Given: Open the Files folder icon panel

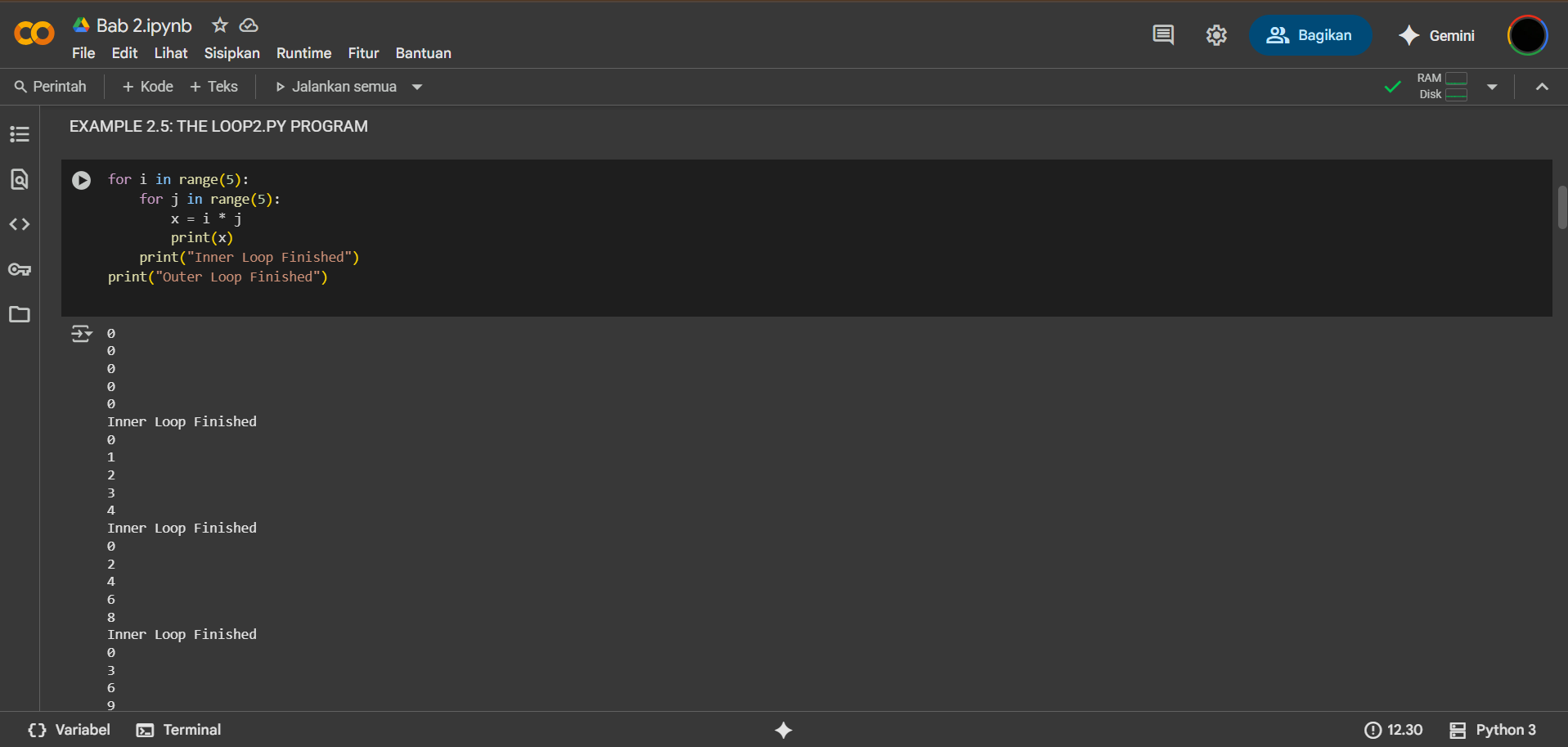Looking at the screenshot, I should tap(20, 314).
